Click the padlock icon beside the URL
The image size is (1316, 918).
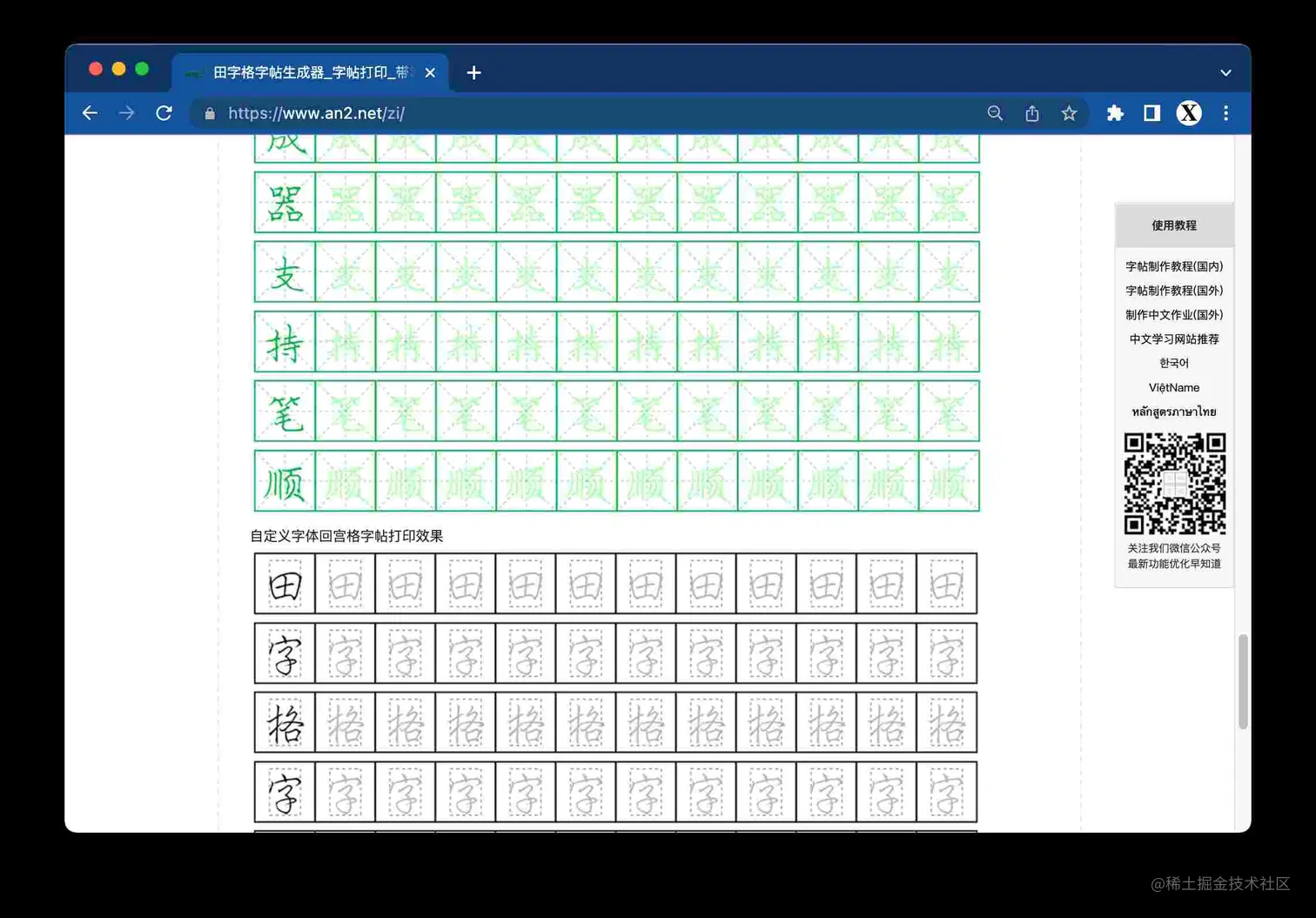click(208, 113)
